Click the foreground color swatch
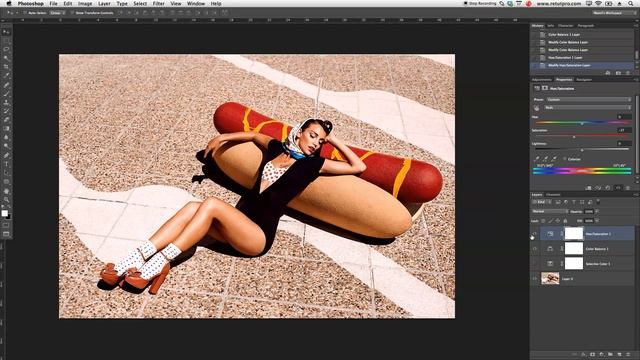Viewport: 640px width, 360px height. (4, 213)
